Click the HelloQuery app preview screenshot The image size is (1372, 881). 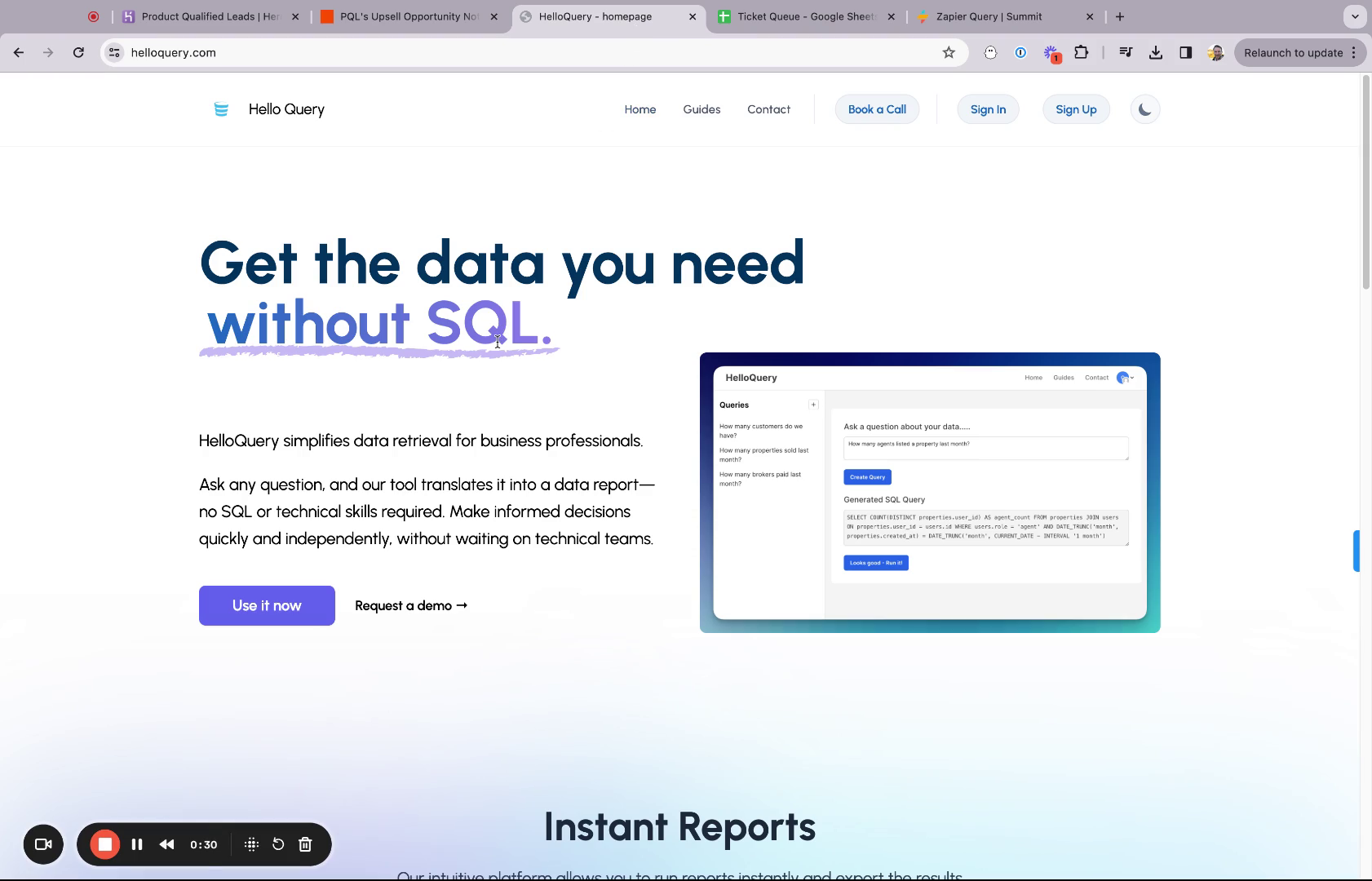[930, 493]
